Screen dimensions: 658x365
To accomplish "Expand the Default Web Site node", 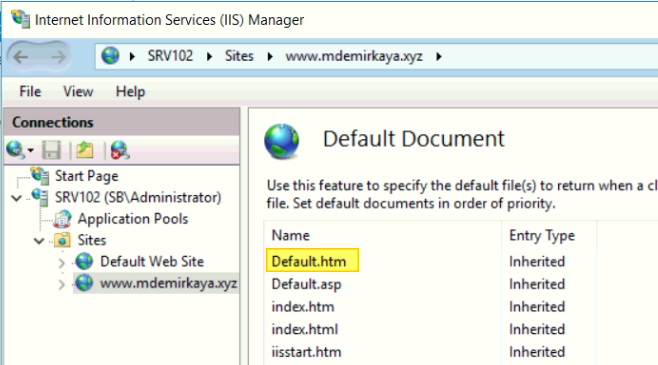I will click(62, 263).
